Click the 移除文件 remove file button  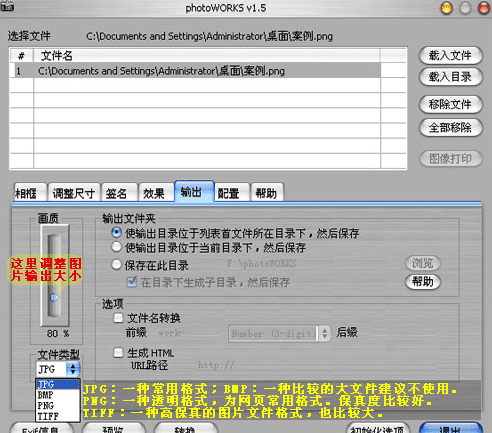(450, 105)
